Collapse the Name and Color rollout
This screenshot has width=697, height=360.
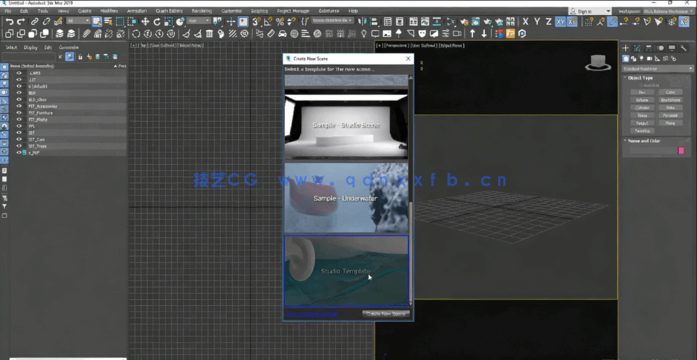pos(644,141)
